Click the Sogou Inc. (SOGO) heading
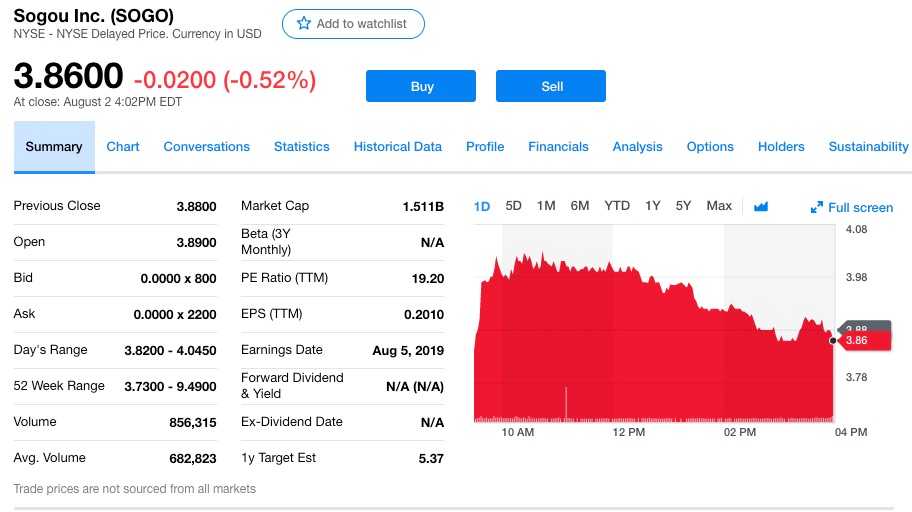Viewport: 912px width, 512px height. pyautogui.click(x=94, y=16)
